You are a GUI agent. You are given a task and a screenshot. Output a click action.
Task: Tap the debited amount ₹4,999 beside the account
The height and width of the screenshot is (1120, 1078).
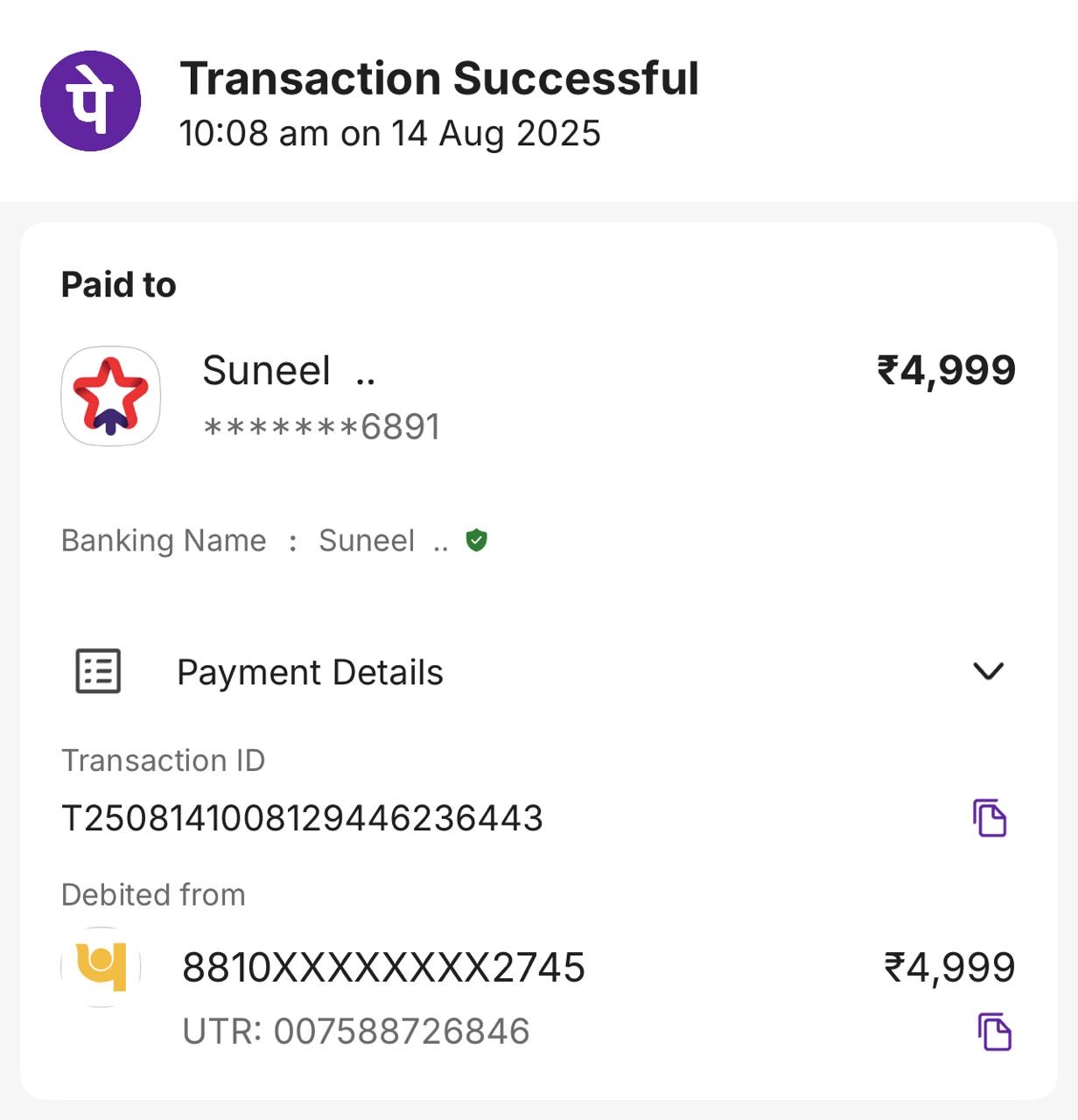pyautogui.click(x=949, y=968)
